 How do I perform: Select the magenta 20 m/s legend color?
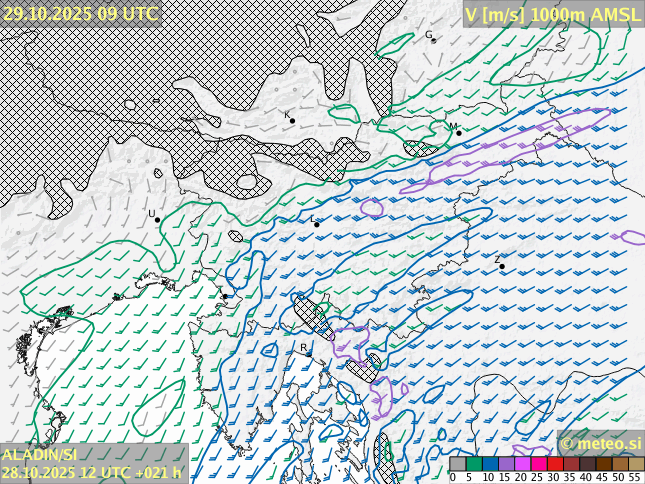click(522, 464)
